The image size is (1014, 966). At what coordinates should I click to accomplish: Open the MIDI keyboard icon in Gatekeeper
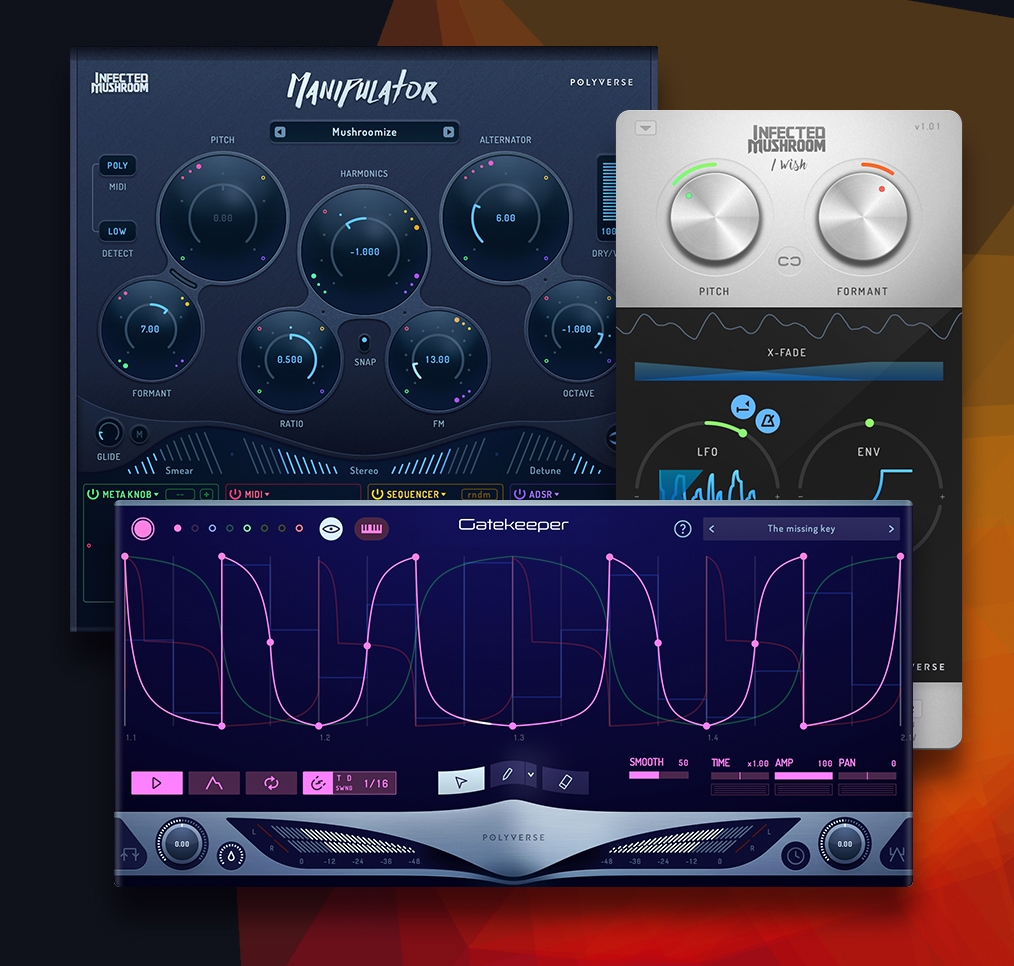(371, 529)
